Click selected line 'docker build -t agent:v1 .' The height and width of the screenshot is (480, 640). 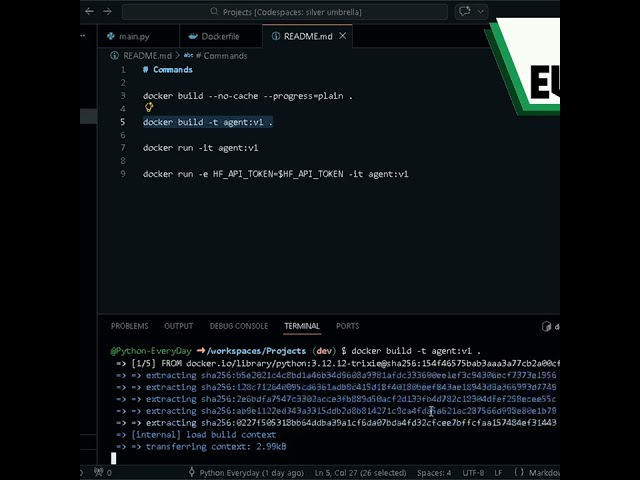pos(207,122)
